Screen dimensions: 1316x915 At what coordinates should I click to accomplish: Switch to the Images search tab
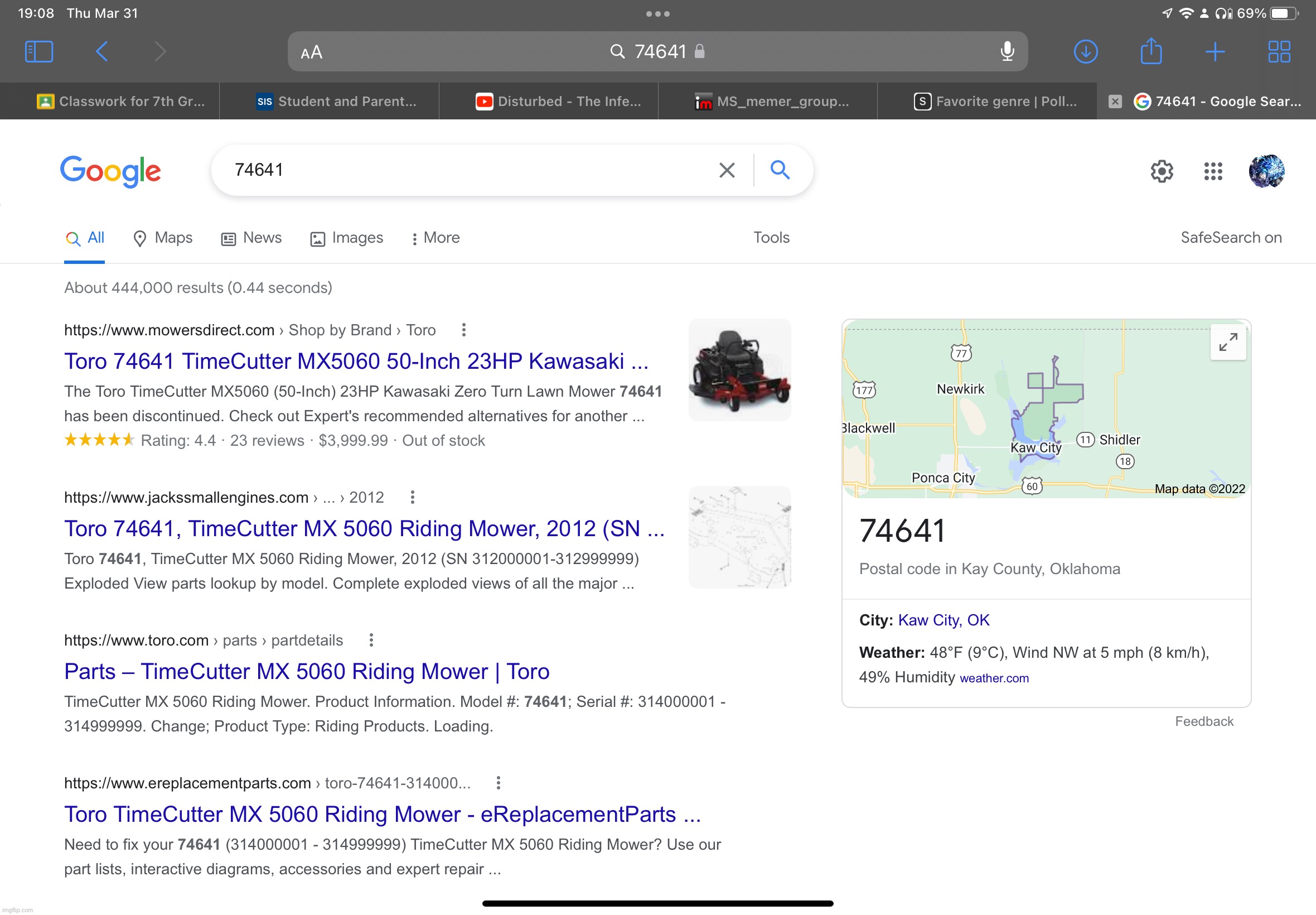click(347, 238)
